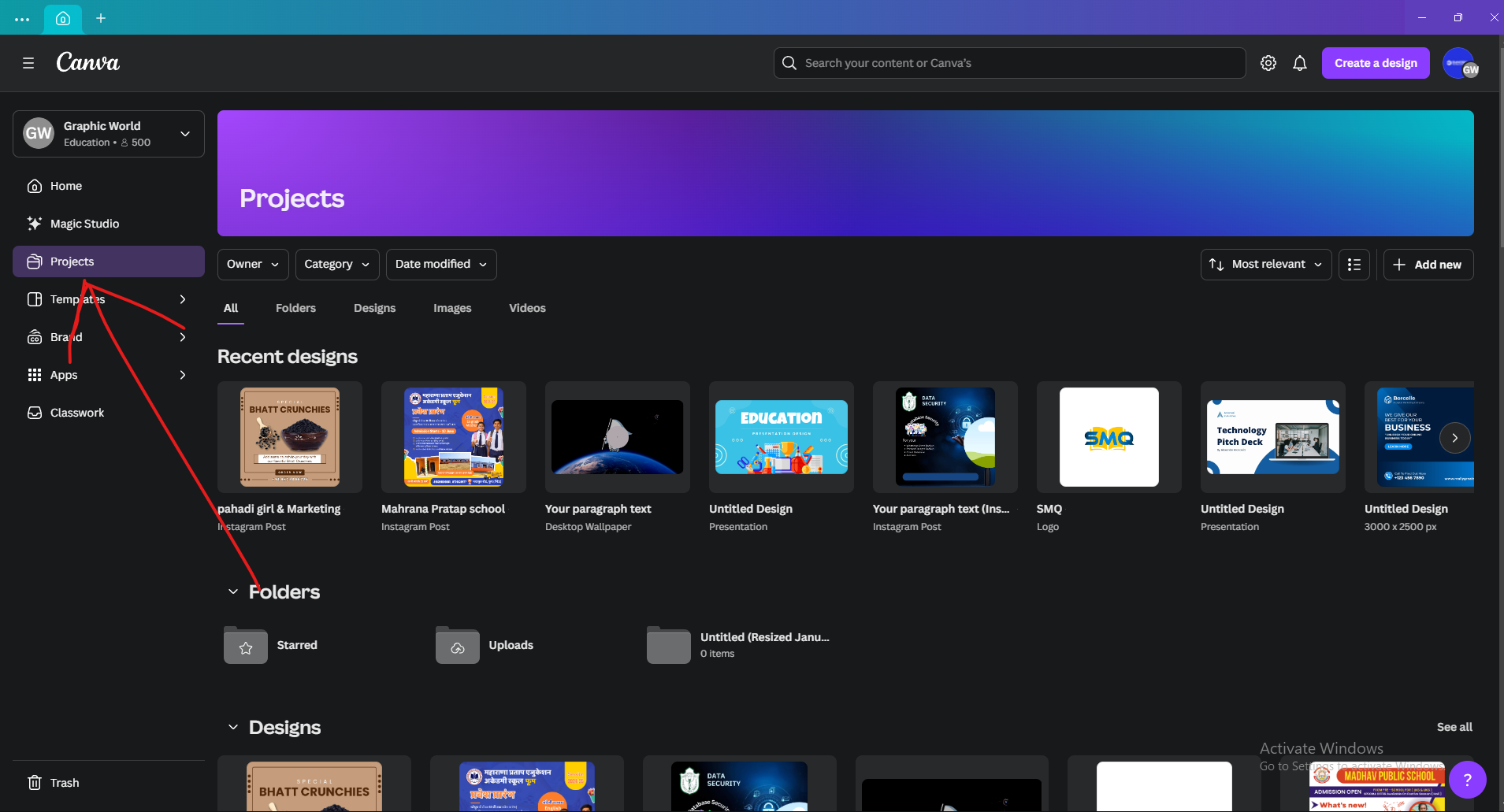Open the settings gear icon
This screenshot has height=812, width=1504.
(x=1268, y=63)
